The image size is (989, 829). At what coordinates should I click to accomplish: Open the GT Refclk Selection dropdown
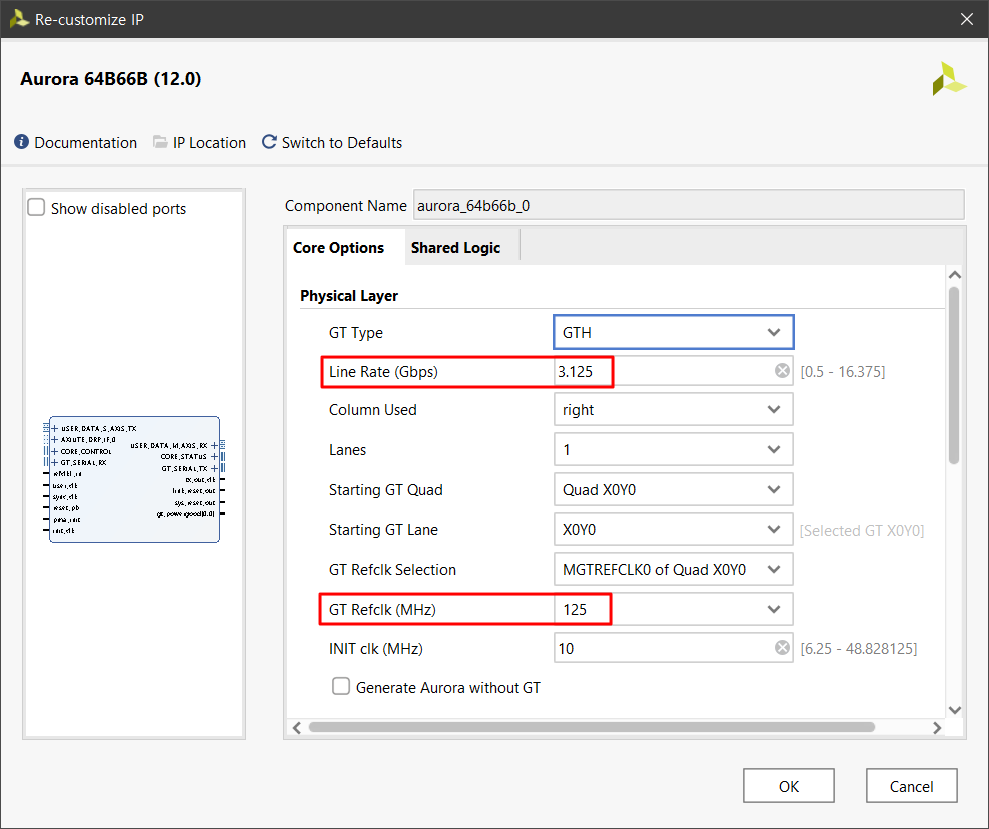coord(674,570)
